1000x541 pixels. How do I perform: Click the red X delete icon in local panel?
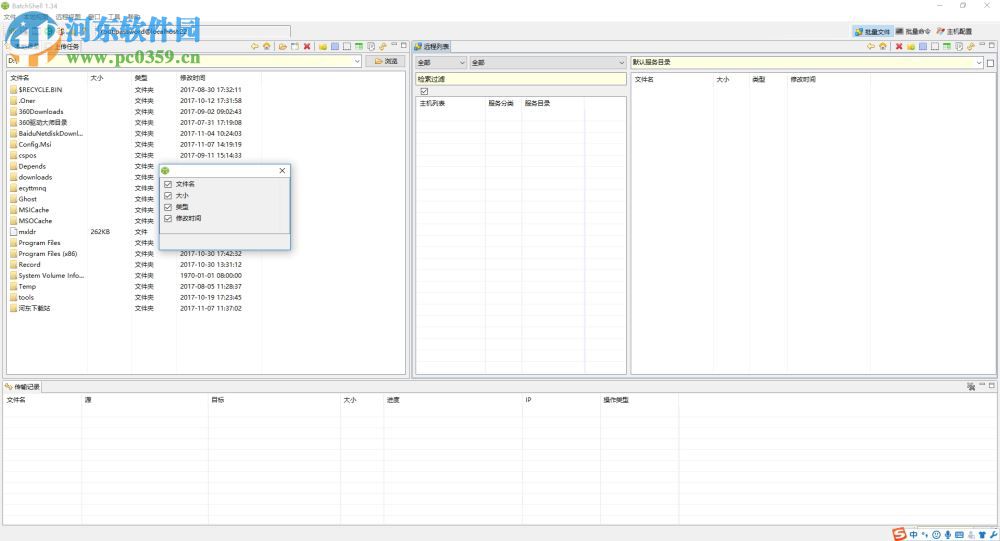click(x=307, y=46)
